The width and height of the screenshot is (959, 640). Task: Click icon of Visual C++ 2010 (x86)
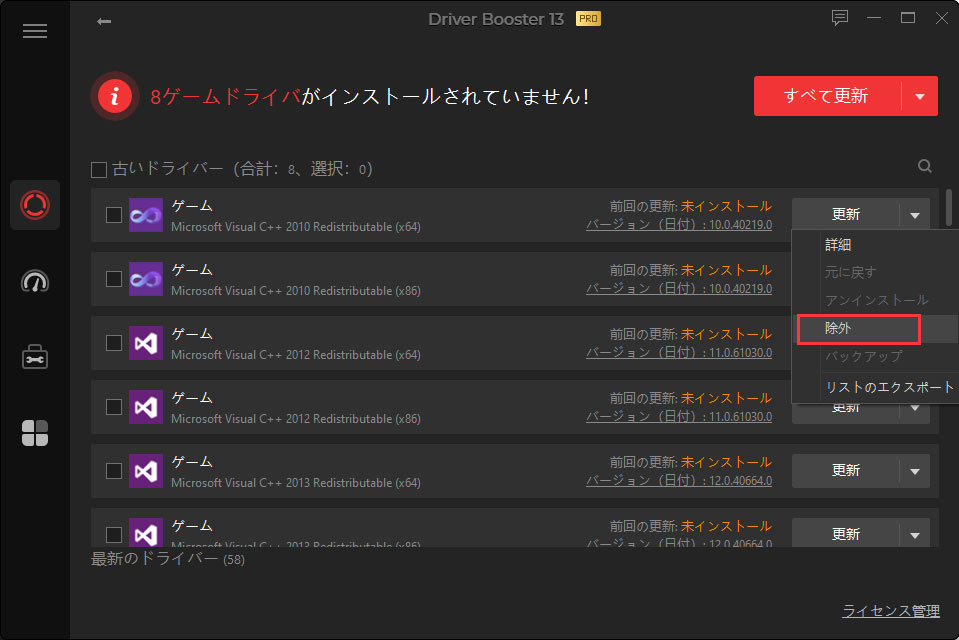point(146,279)
